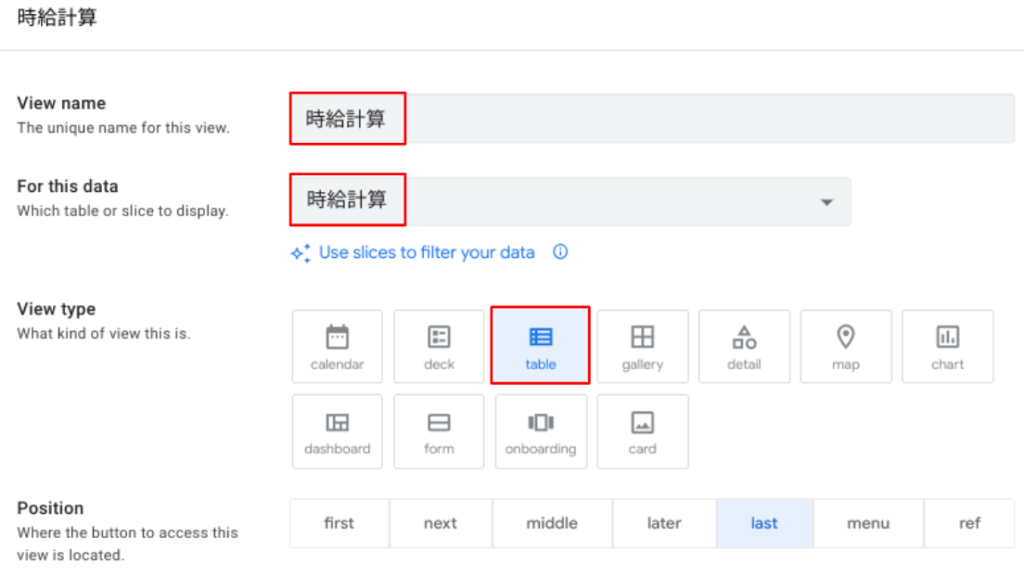Click the info icon beside slices link
Viewport: 1024px width, 576px height.
(560, 252)
